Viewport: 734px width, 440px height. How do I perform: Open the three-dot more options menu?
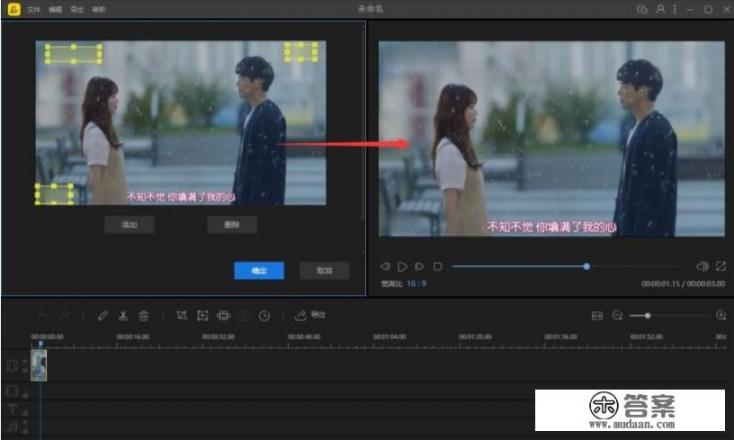(677, 9)
